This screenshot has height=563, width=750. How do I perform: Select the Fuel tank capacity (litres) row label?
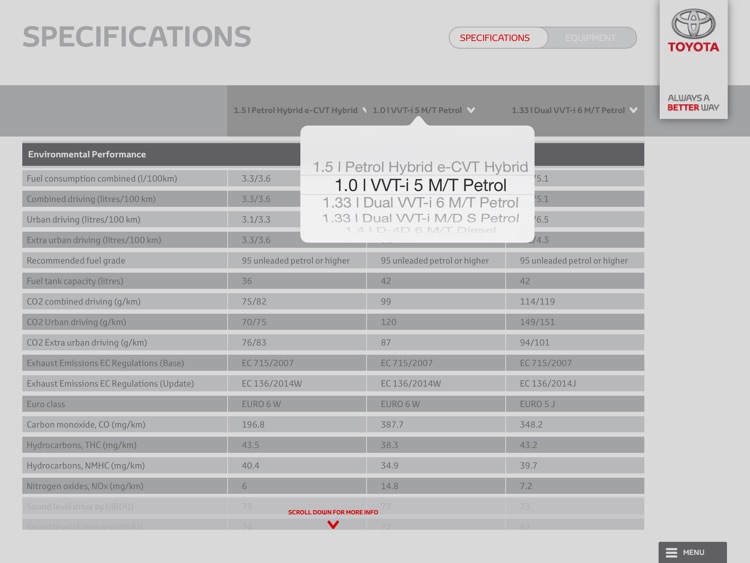pos(75,281)
